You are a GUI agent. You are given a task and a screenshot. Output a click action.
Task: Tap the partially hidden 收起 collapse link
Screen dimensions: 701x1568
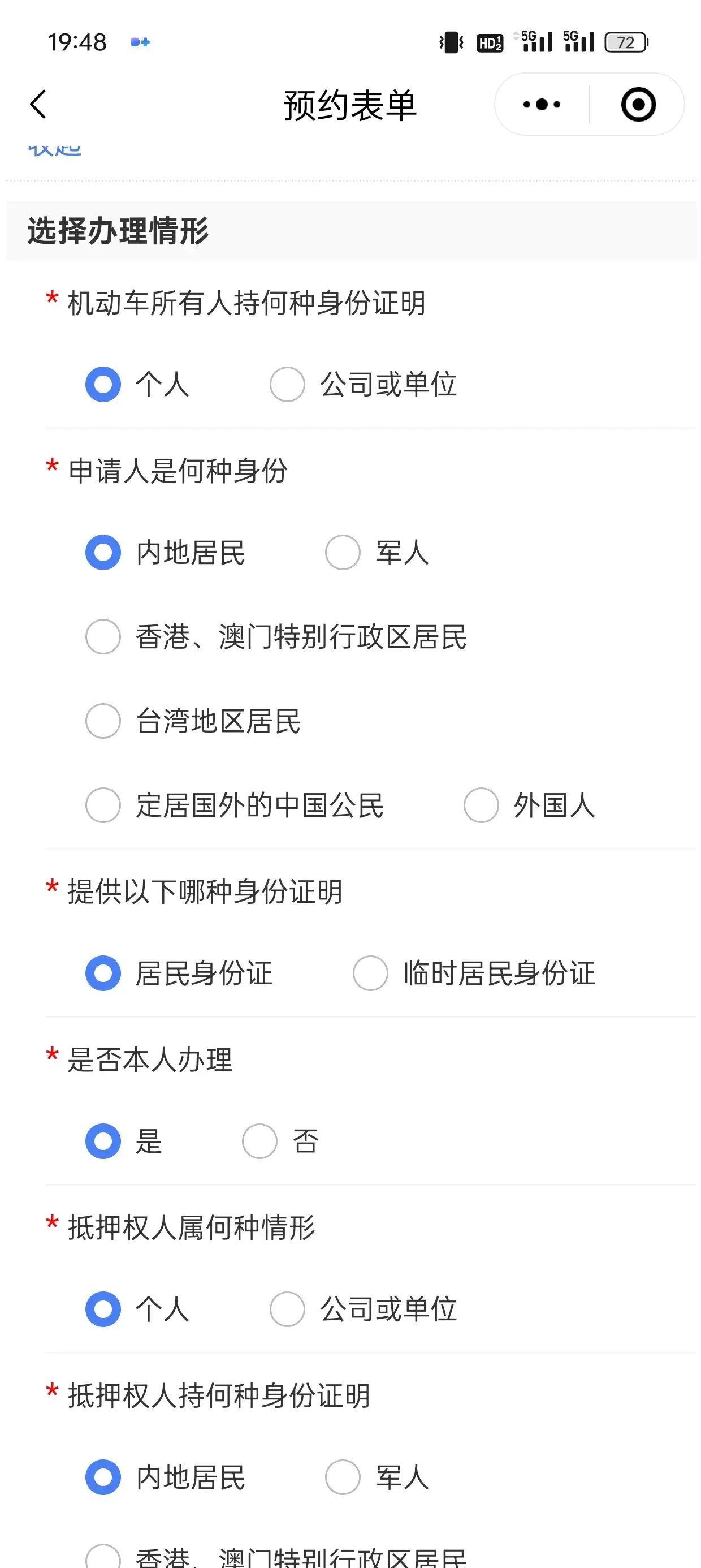click(55, 150)
